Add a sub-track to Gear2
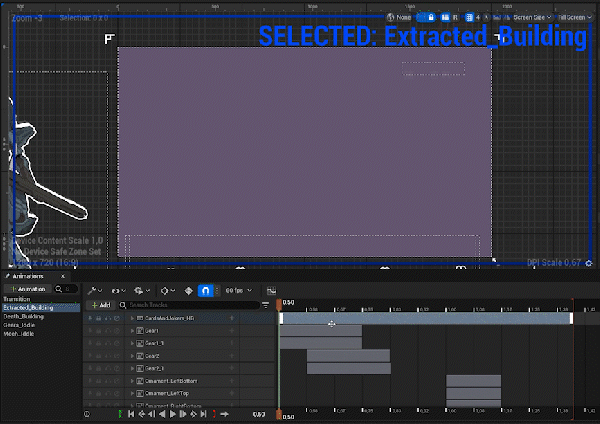600x424 pixels. 232,356
